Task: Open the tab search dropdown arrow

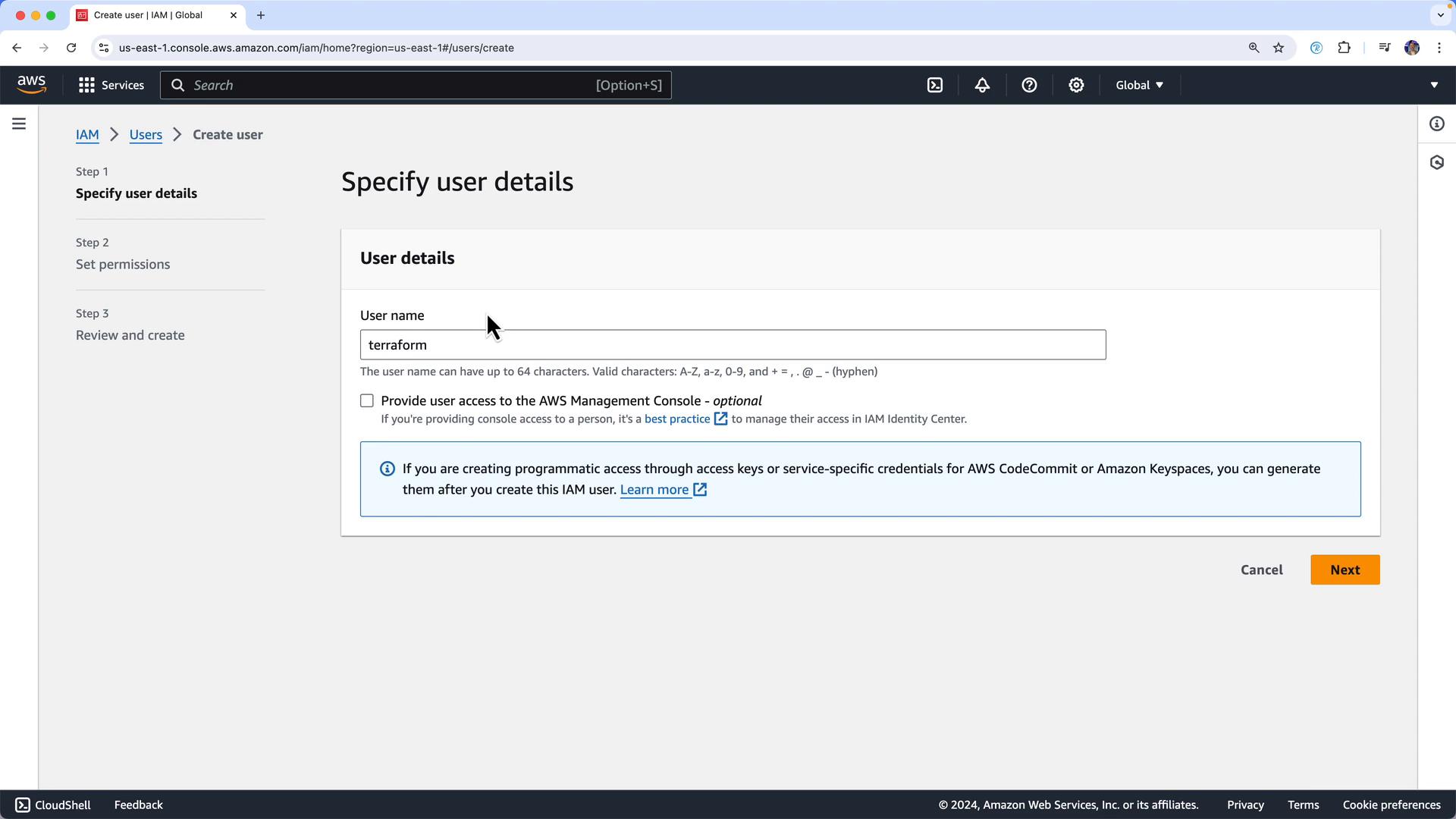Action: pyautogui.click(x=1440, y=15)
